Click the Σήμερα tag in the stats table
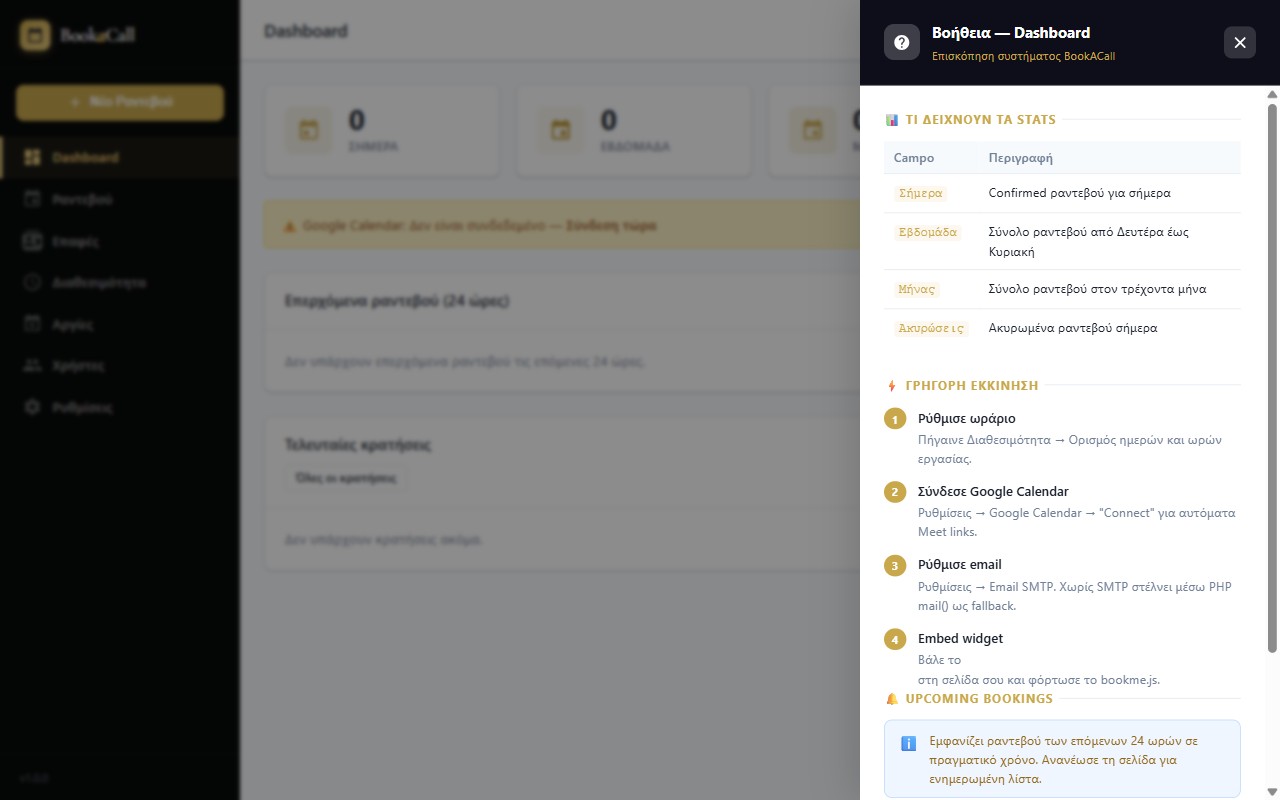The image size is (1280, 800). coord(920,193)
